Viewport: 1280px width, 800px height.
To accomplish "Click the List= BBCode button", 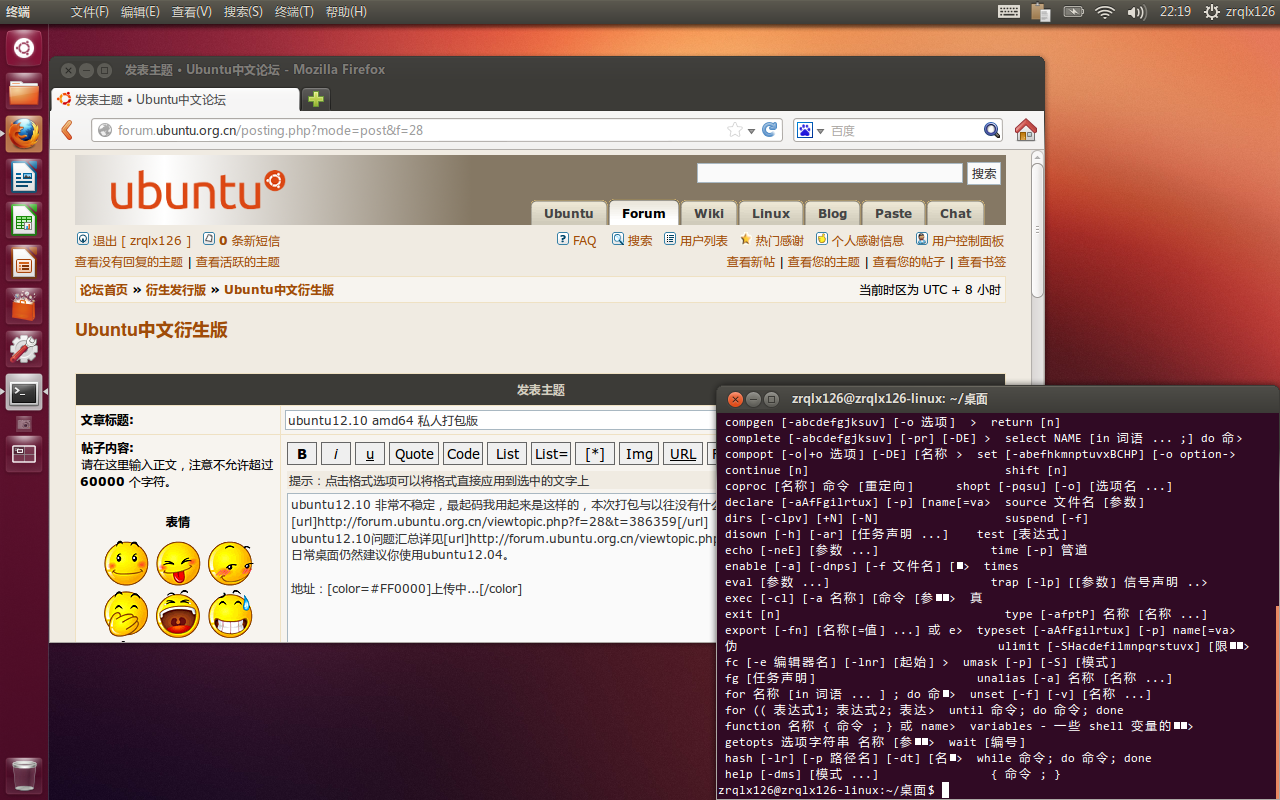I will coord(550,454).
